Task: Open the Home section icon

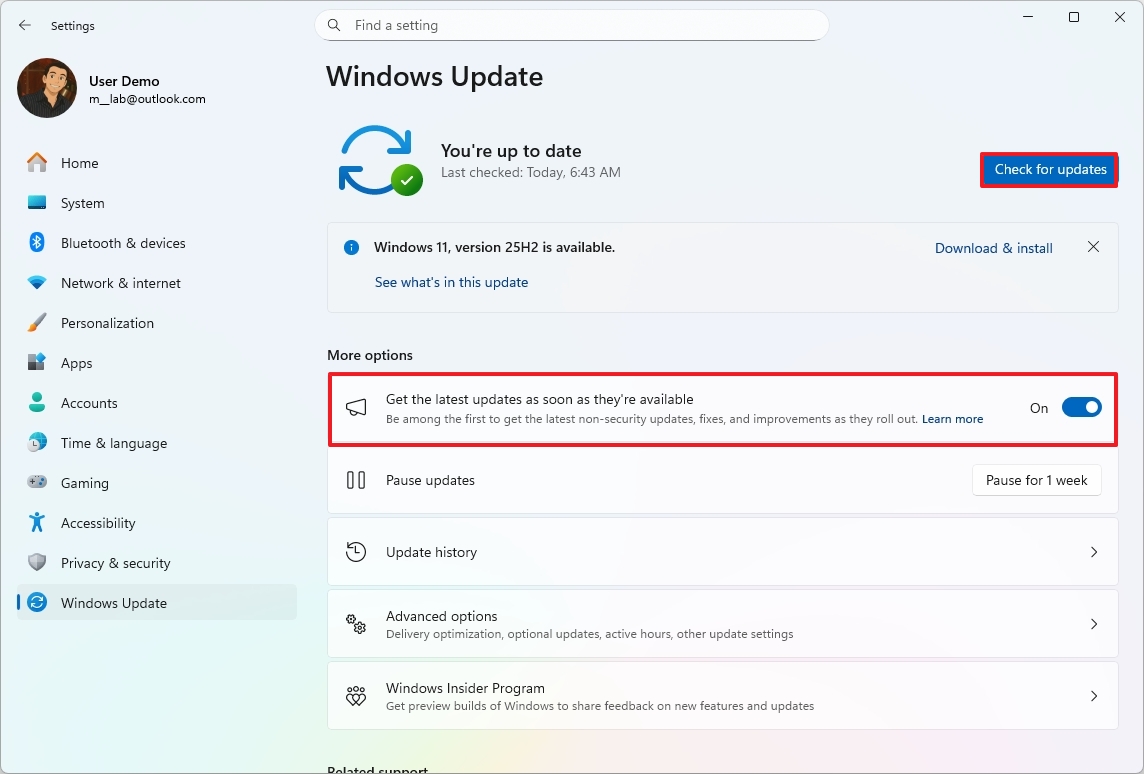Action: [x=37, y=162]
